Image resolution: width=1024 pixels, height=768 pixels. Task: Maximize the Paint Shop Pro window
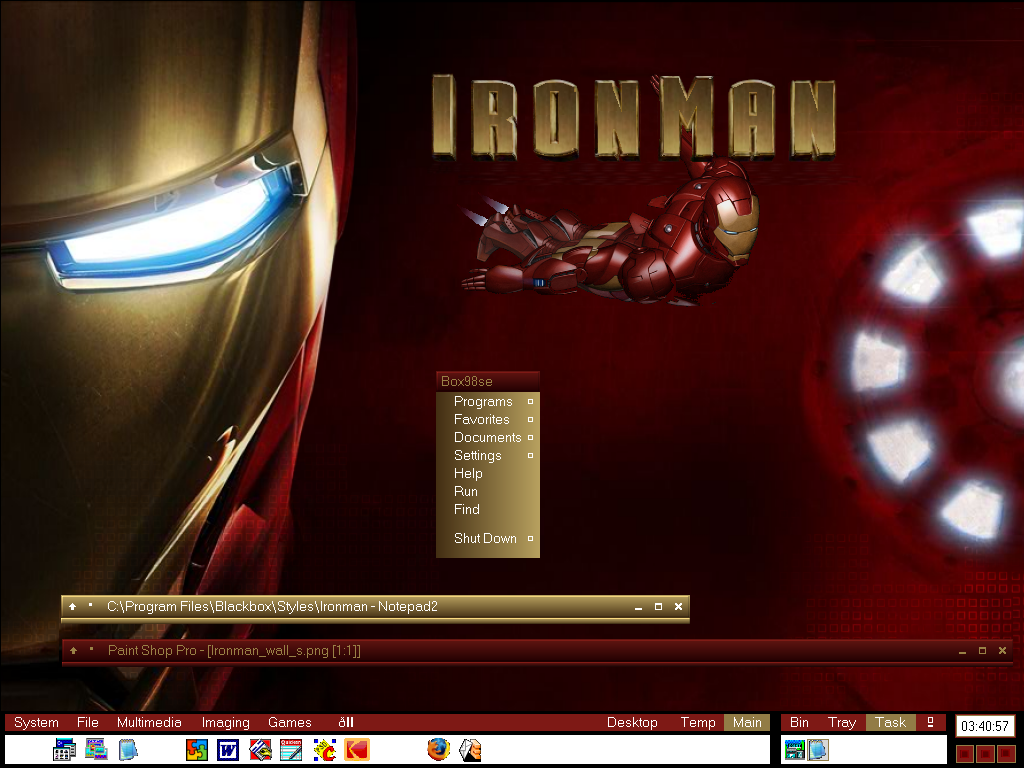[x=982, y=650]
